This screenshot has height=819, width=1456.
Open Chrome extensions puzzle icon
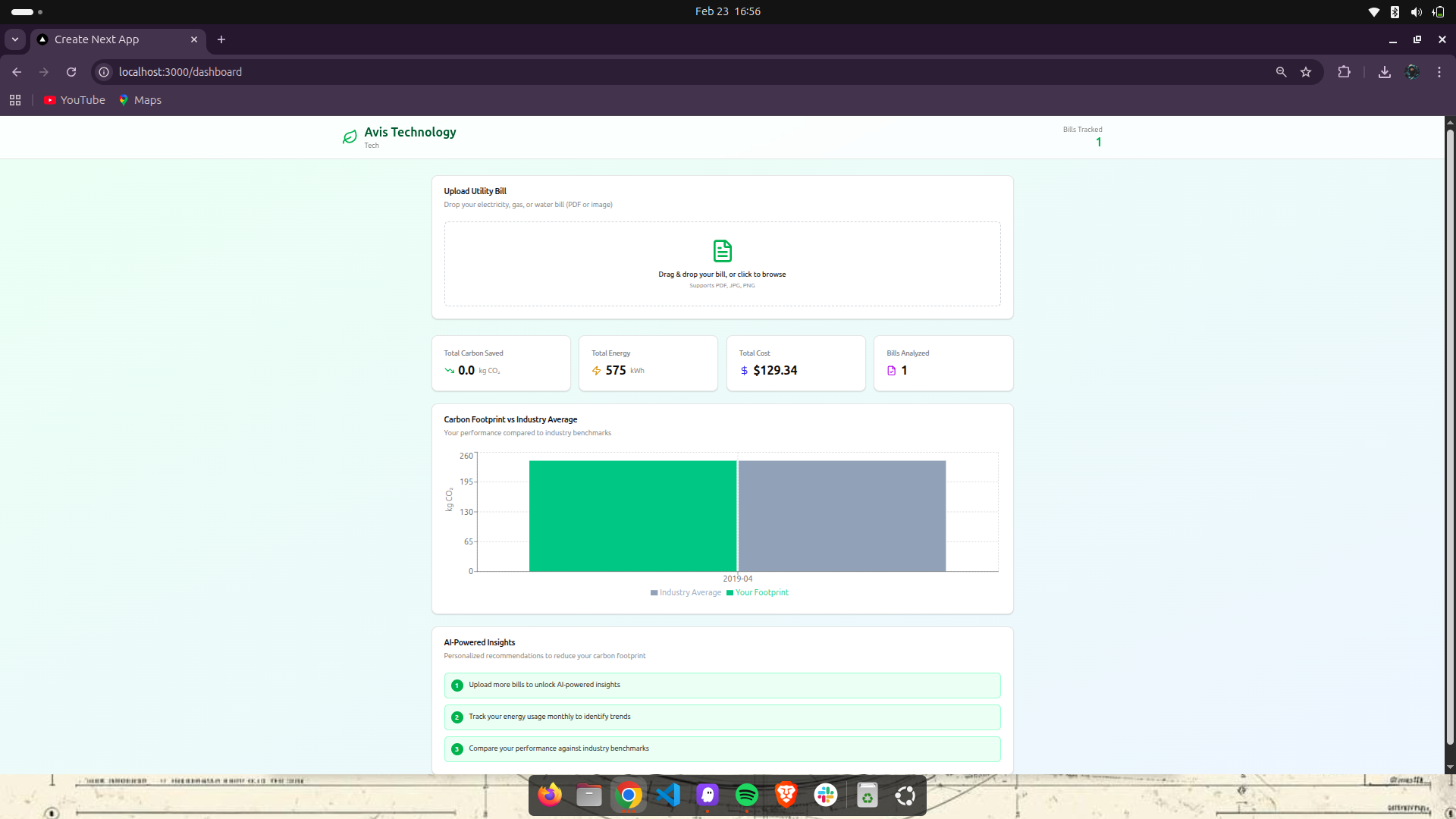tap(1344, 72)
